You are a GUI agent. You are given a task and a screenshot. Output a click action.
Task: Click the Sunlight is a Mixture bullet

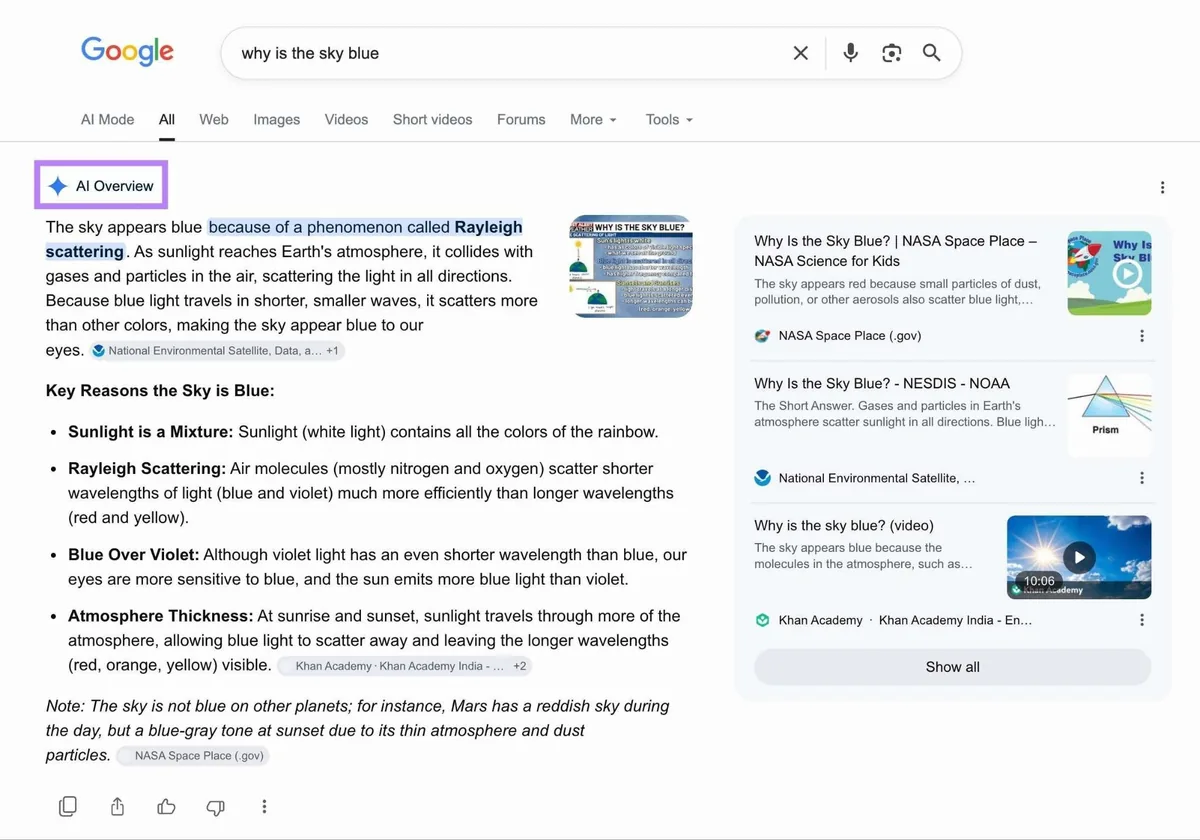(x=363, y=432)
